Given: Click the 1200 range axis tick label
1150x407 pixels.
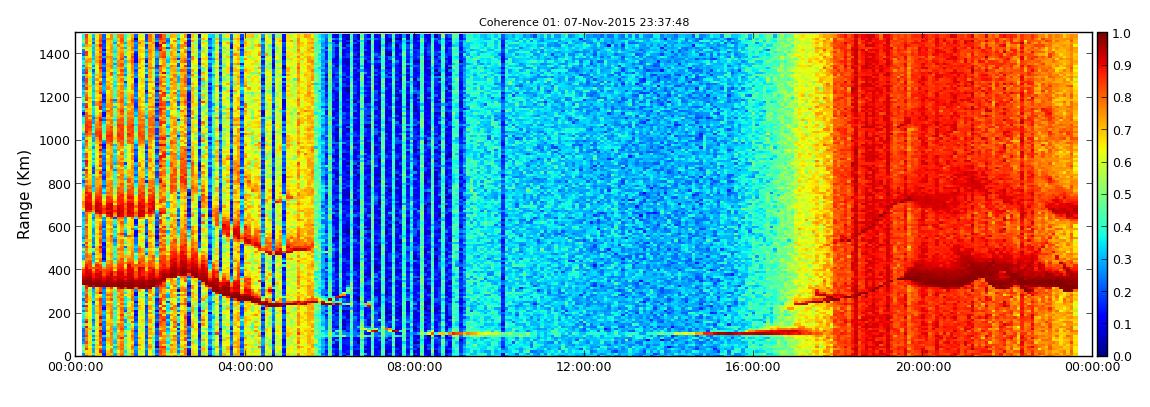Looking at the screenshot, I should [56, 98].
